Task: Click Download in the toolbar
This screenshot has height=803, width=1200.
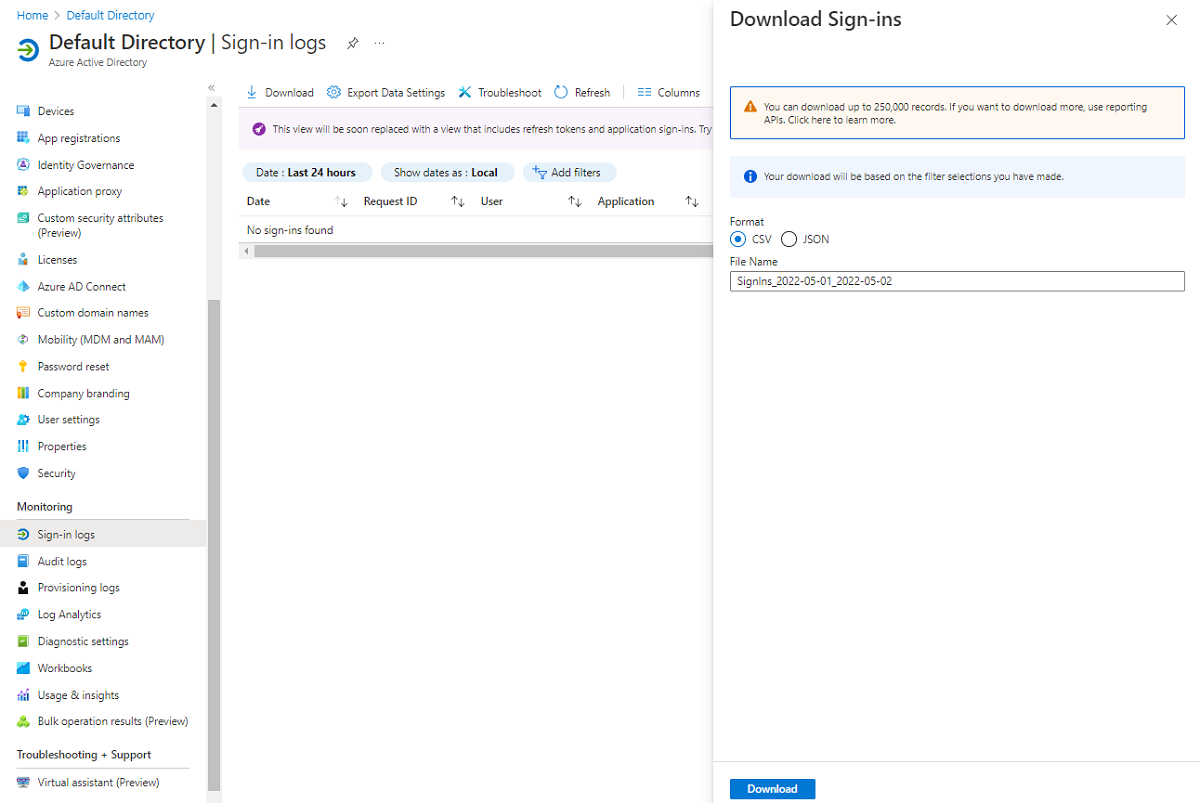Action: 280,92
